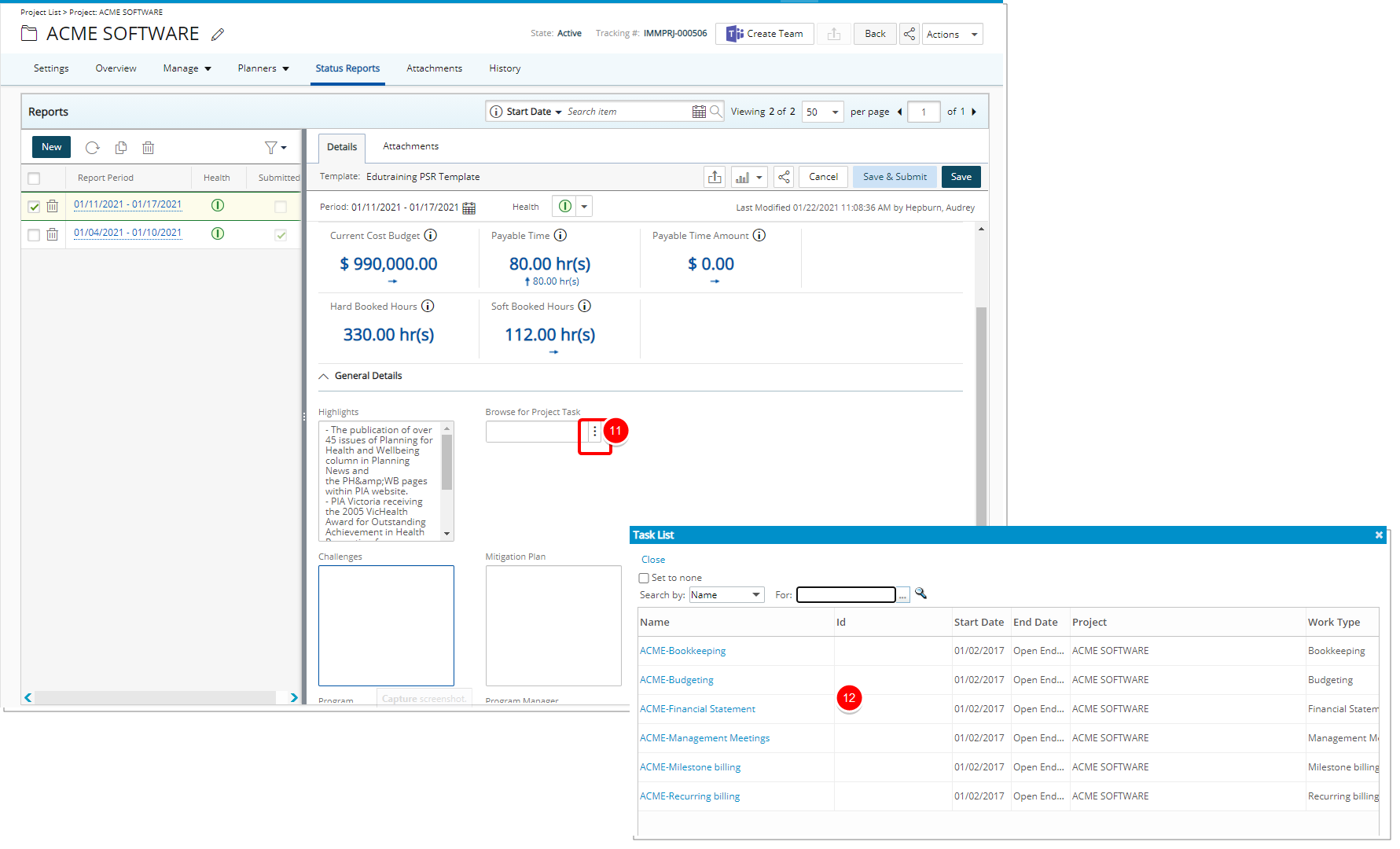This screenshot has height=849, width=1400.
Task: Click the trash icon in Reports toolbar
Action: pos(148,148)
